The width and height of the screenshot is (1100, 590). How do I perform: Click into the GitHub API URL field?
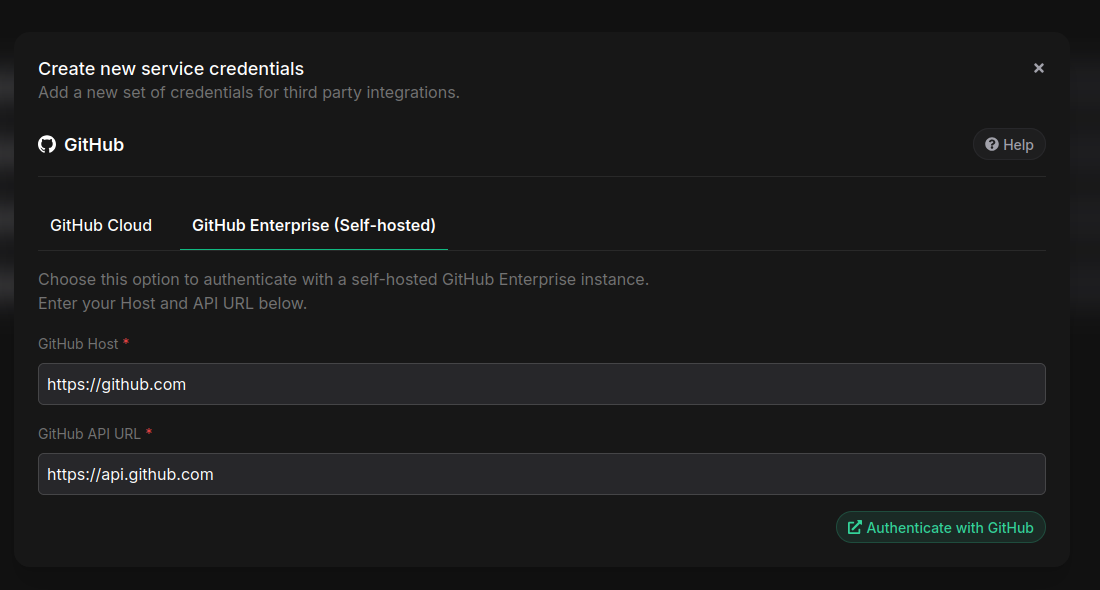point(541,474)
